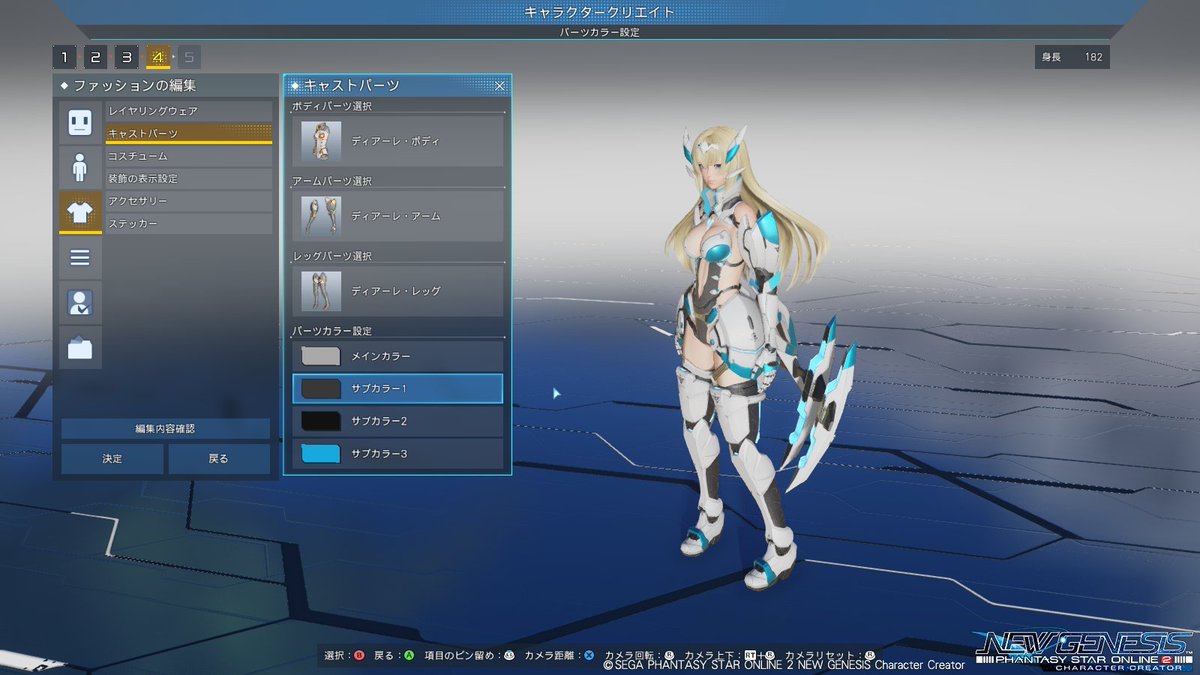Go back with the 戻る button

point(218,459)
